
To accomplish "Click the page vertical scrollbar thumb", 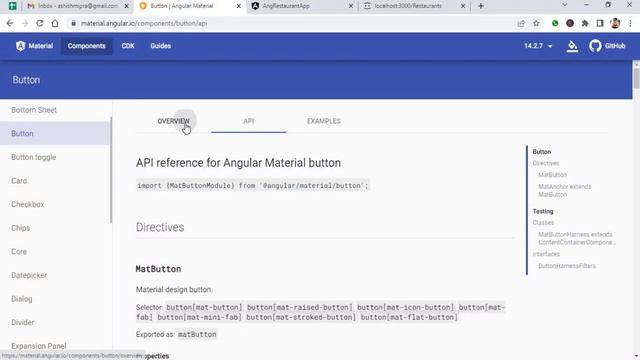I will [636, 78].
